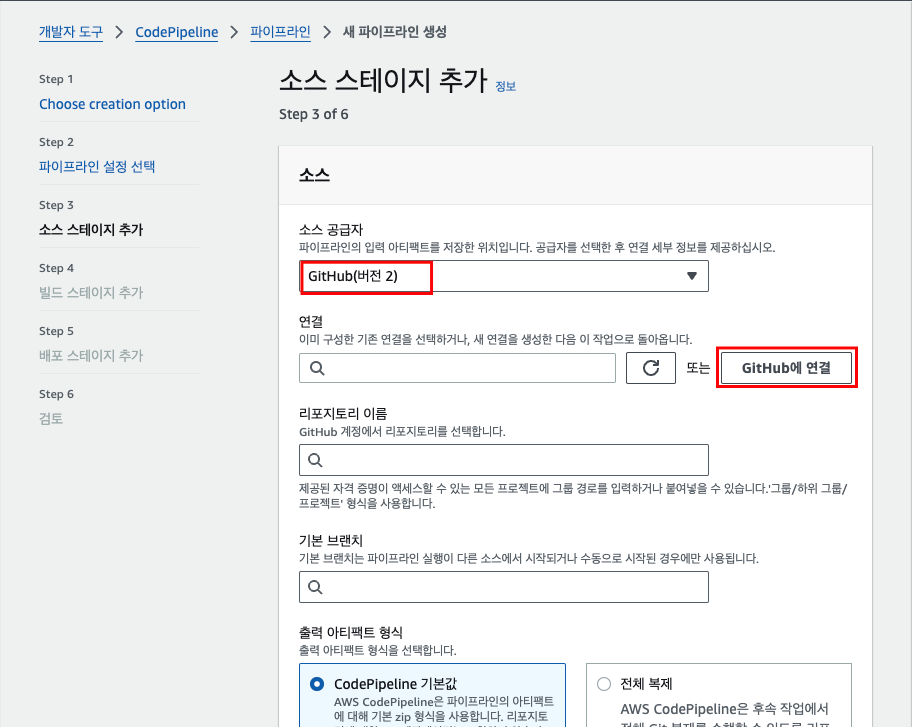The image size is (912, 727).
Task: Click the GitHub에 연결 button
Action: pos(786,368)
